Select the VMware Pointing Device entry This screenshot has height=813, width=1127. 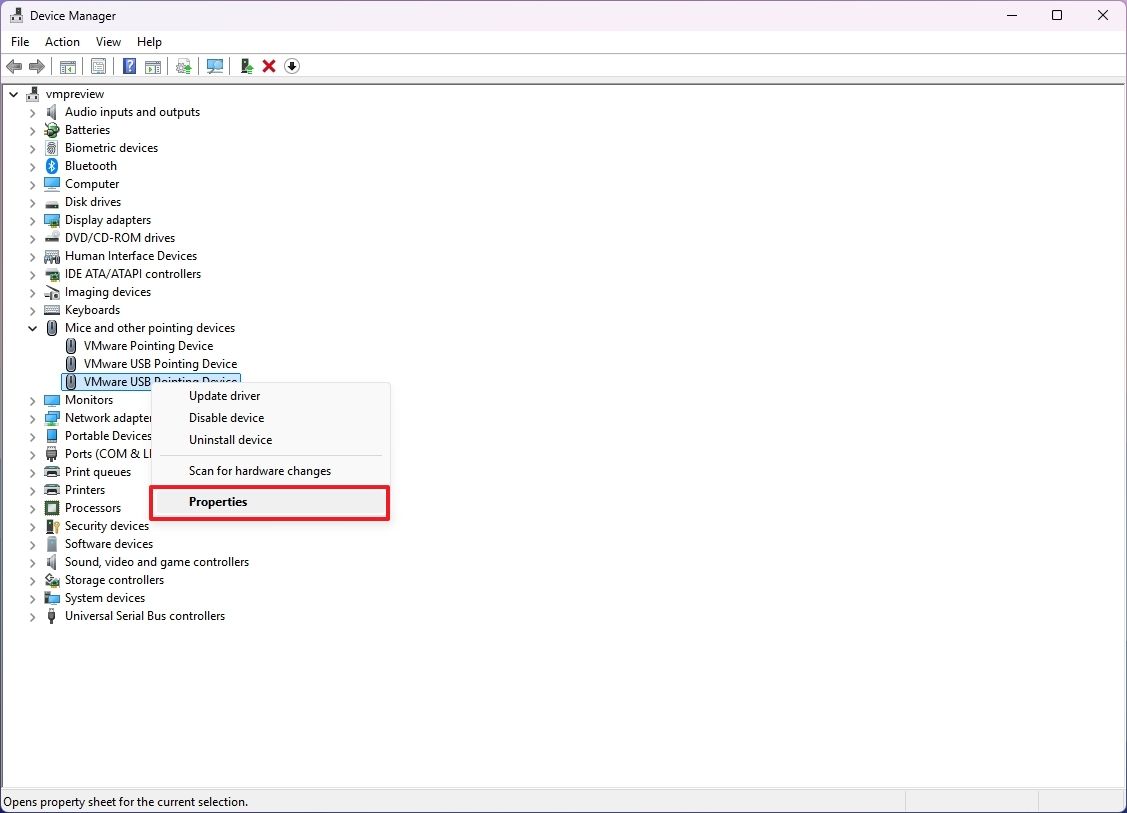click(x=146, y=345)
